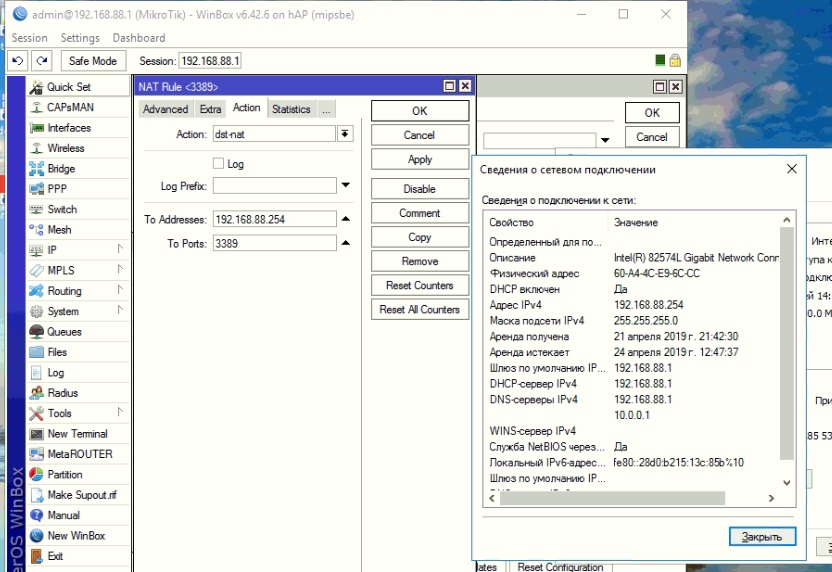Expand the MPLS submenu in sidebar
The width and height of the screenshot is (832, 572).
tap(120, 269)
